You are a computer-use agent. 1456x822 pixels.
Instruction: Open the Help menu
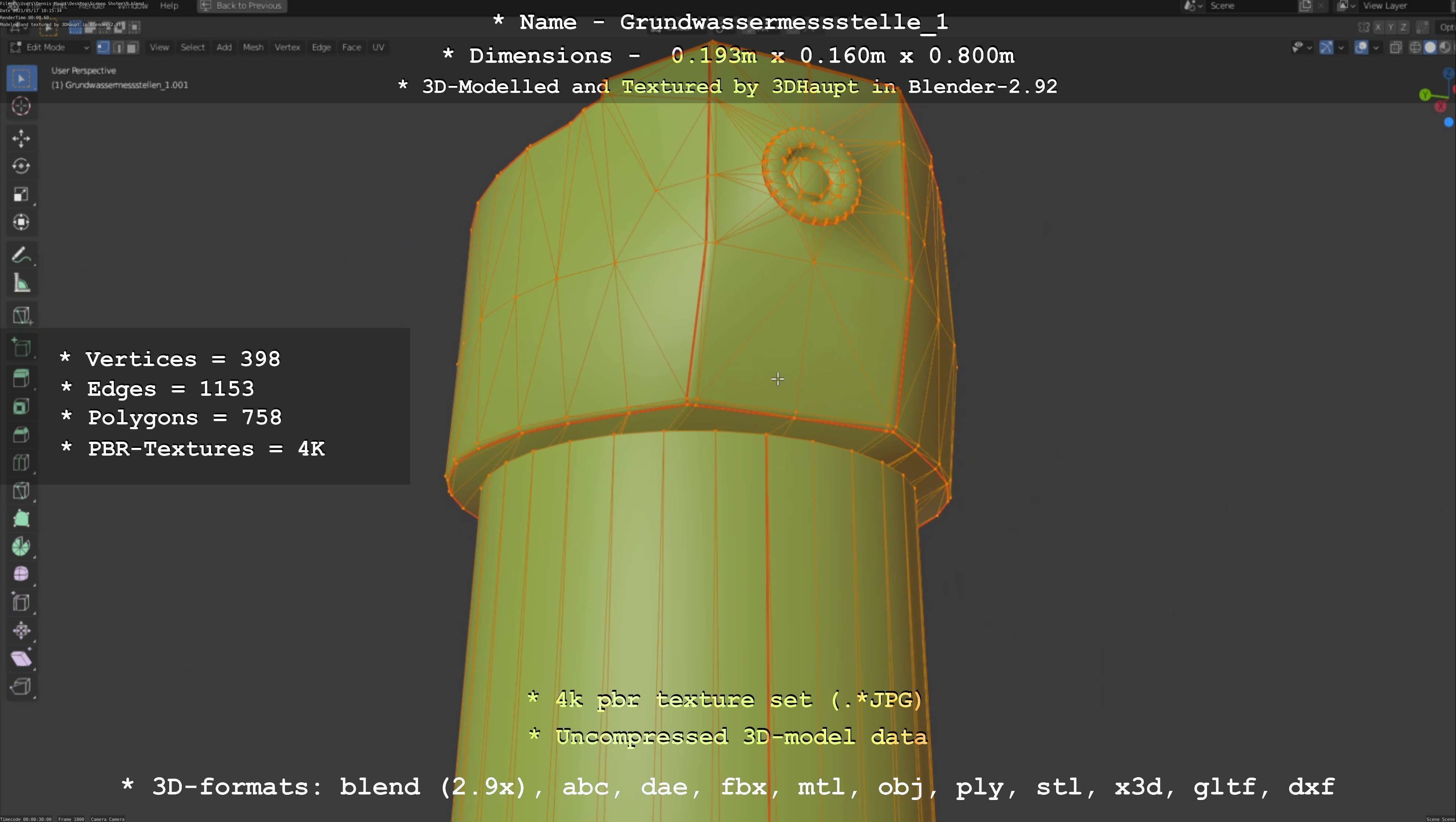click(169, 6)
